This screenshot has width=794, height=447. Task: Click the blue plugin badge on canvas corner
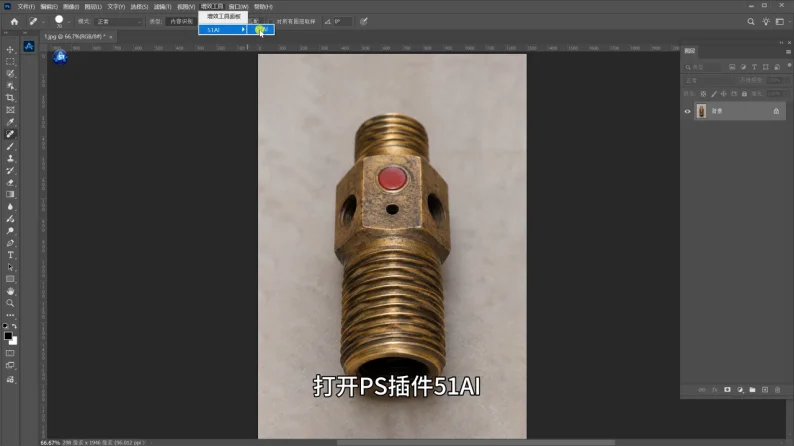pyautogui.click(x=60, y=57)
